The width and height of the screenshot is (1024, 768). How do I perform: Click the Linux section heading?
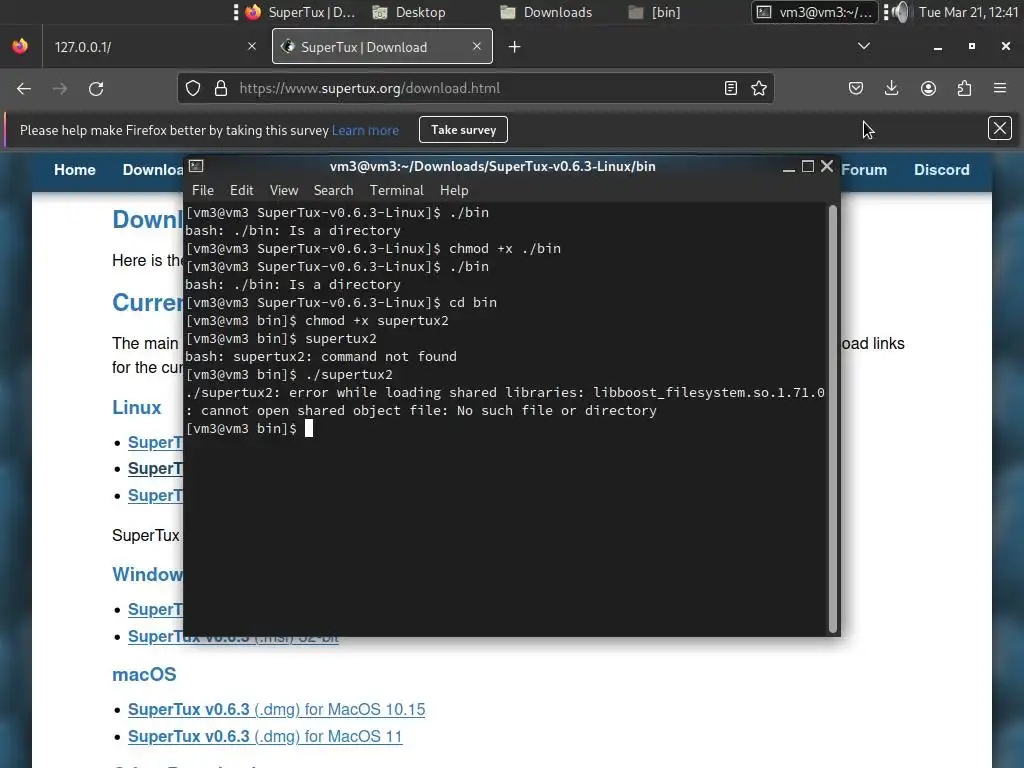click(x=136, y=407)
